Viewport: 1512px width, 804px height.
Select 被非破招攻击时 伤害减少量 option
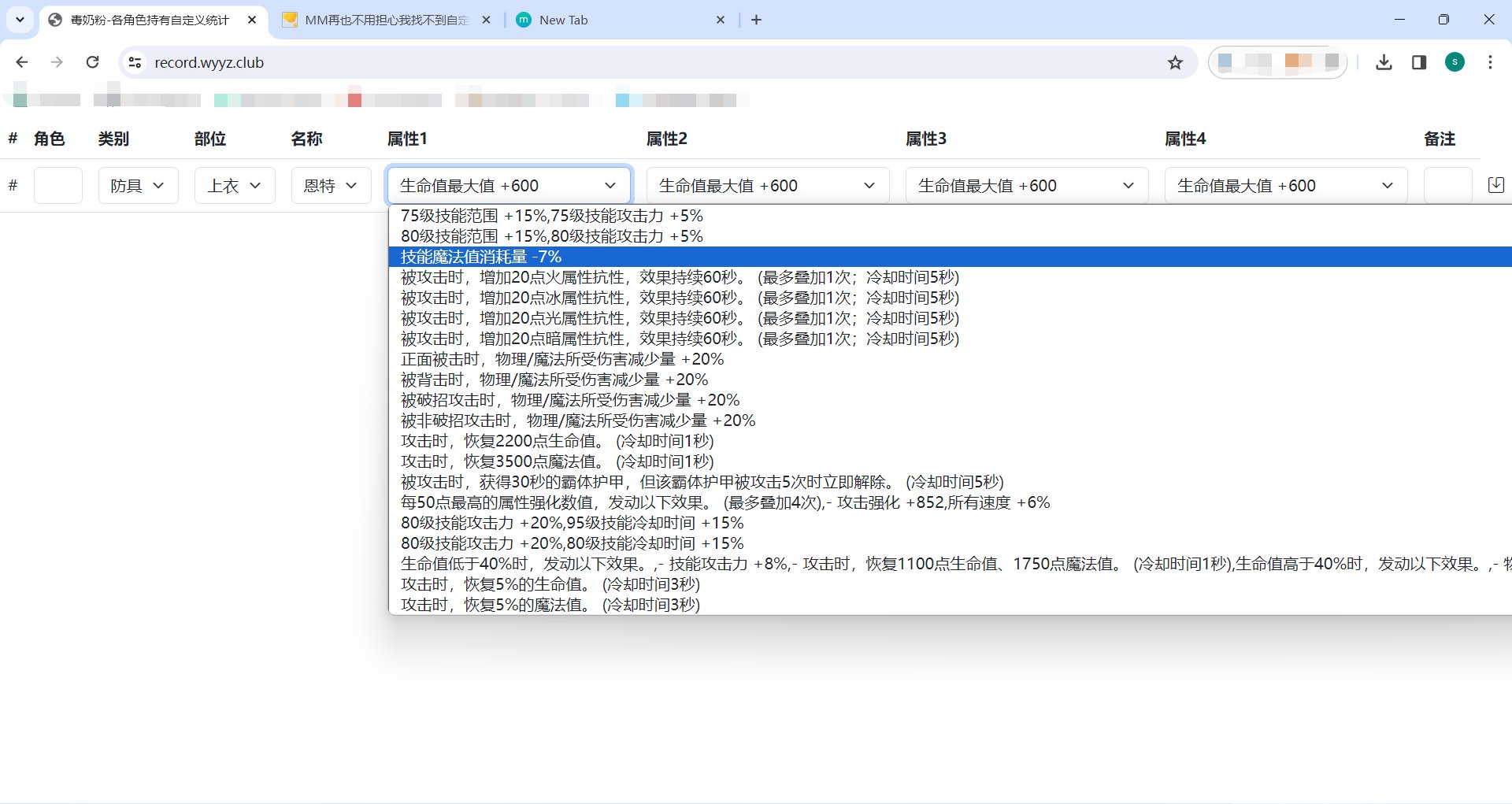click(x=951, y=420)
